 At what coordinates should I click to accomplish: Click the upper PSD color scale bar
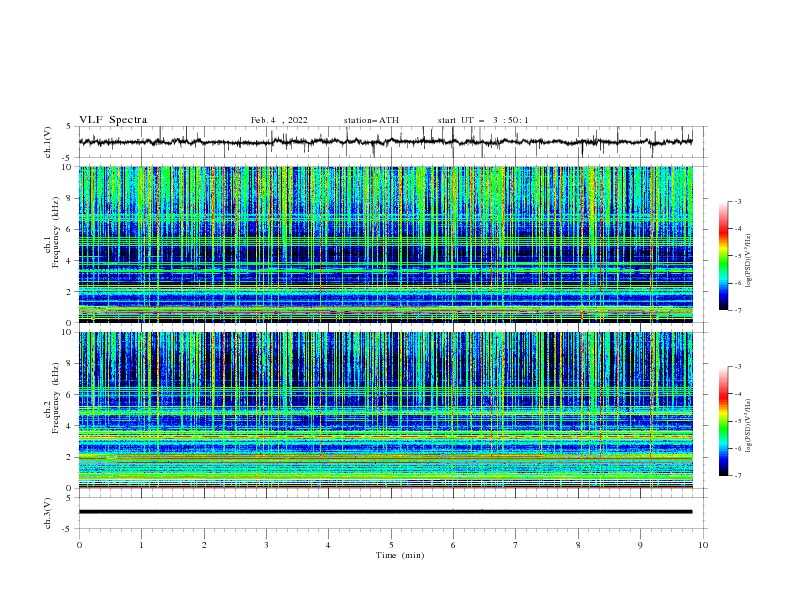[x=723, y=256]
